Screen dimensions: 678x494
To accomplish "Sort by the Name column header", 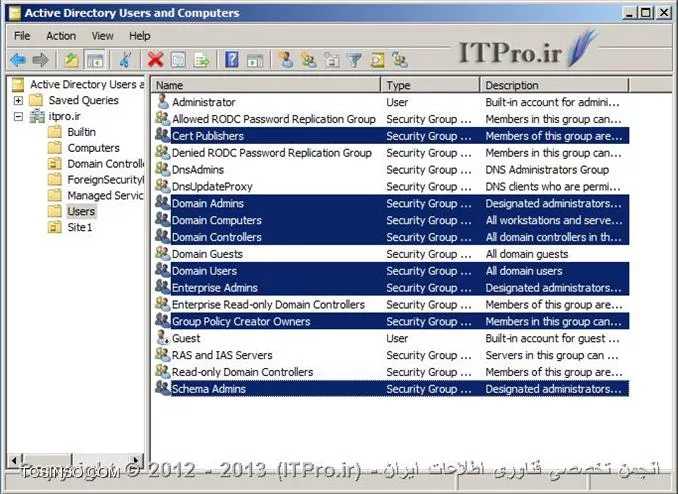I will tap(266, 85).
